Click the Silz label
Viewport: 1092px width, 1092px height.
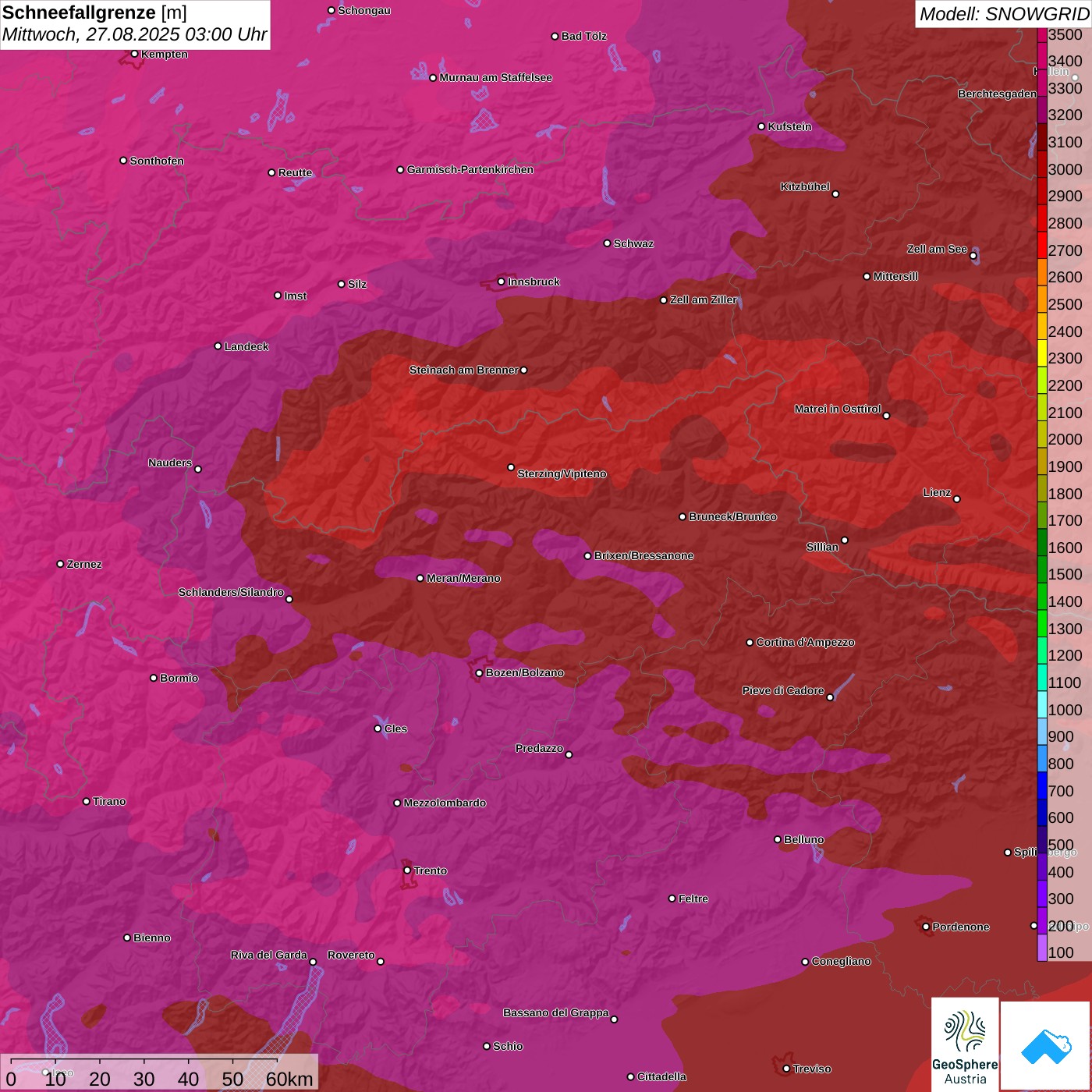[356, 284]
